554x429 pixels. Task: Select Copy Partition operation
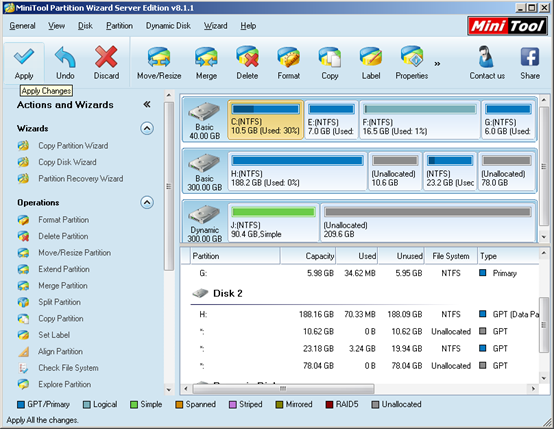[51, 318]
